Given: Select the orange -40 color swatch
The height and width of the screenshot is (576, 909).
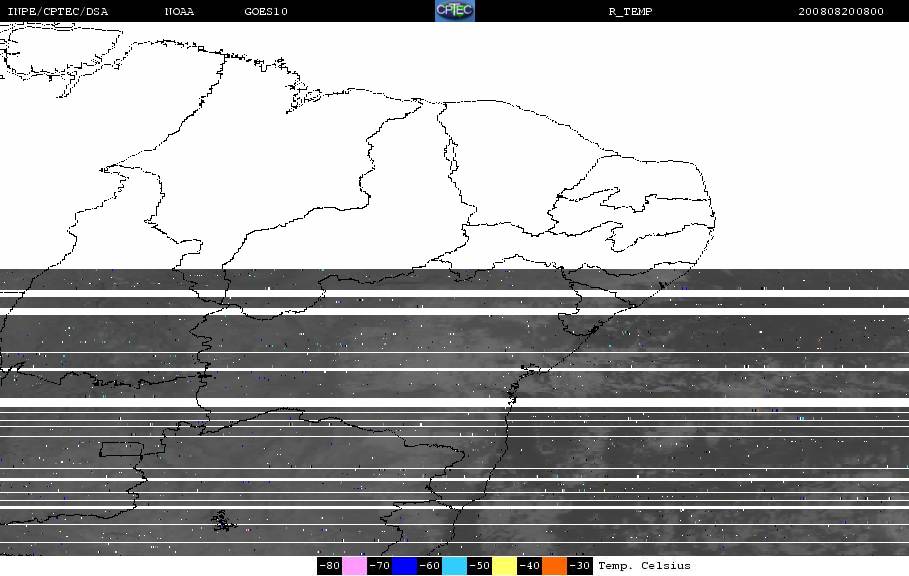Looking at the screenshot, I should click(555, 566).
